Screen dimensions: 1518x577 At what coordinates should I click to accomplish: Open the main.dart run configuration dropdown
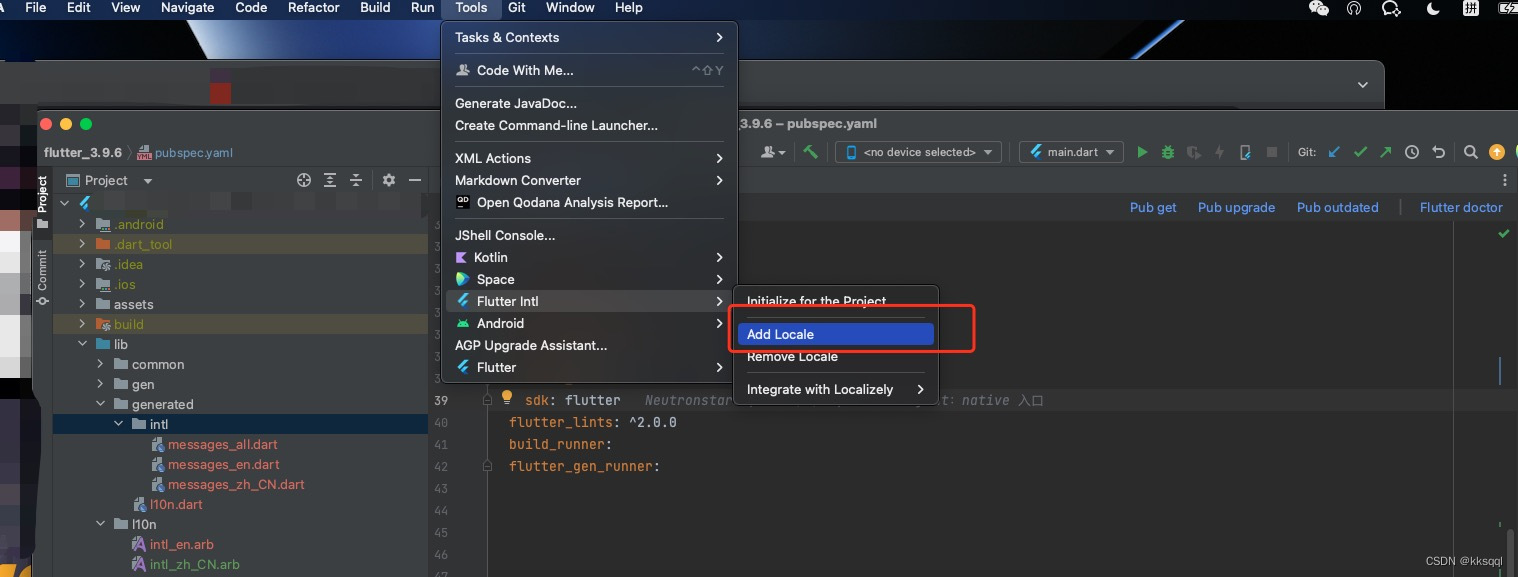pyautogui.click(x=1072, y=152)
